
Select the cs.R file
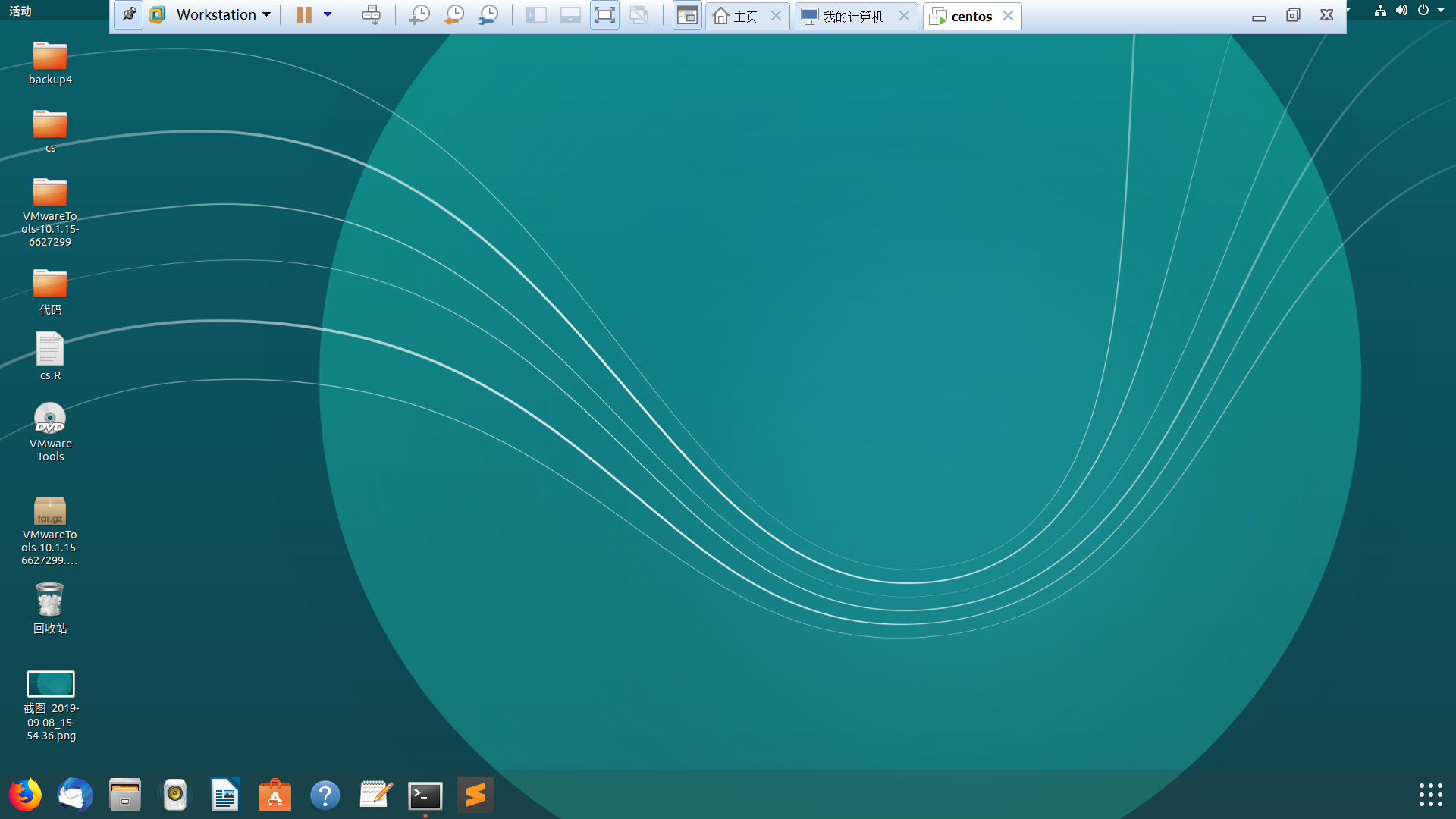50,356
